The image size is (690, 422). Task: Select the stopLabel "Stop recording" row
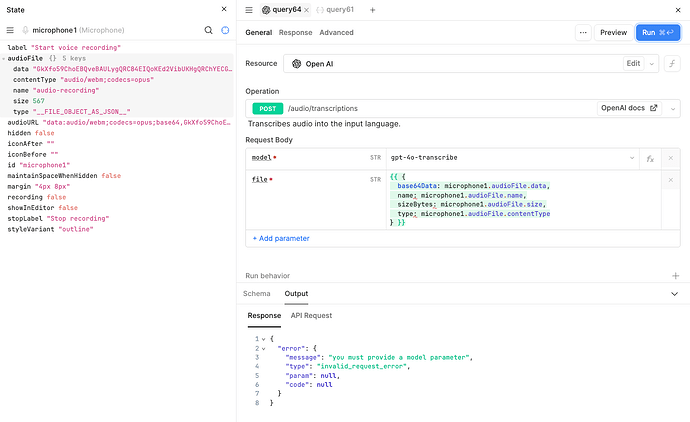[58, 218]
